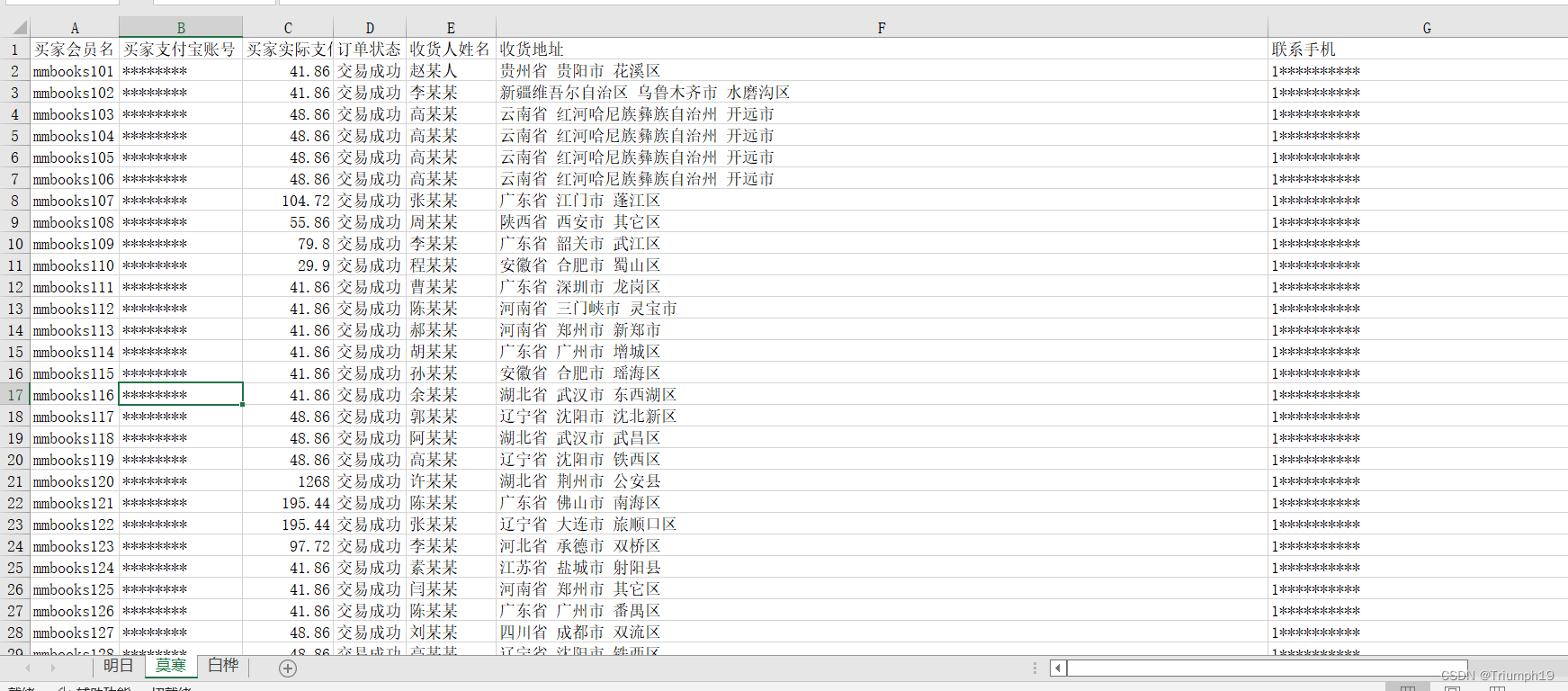The height and width of the screenshot is (691, 1568).
Task: Click the 收货人姓名 header cell
Action: pos(451,49)
